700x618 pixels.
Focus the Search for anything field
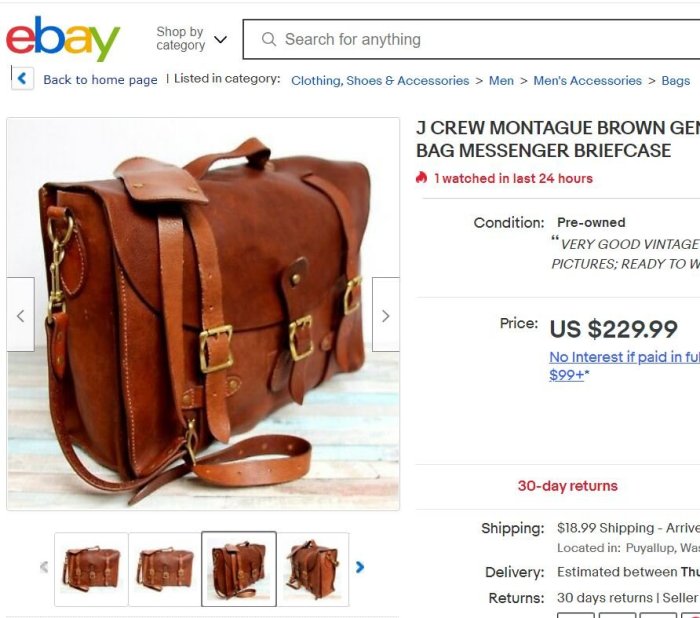(471, 39)
